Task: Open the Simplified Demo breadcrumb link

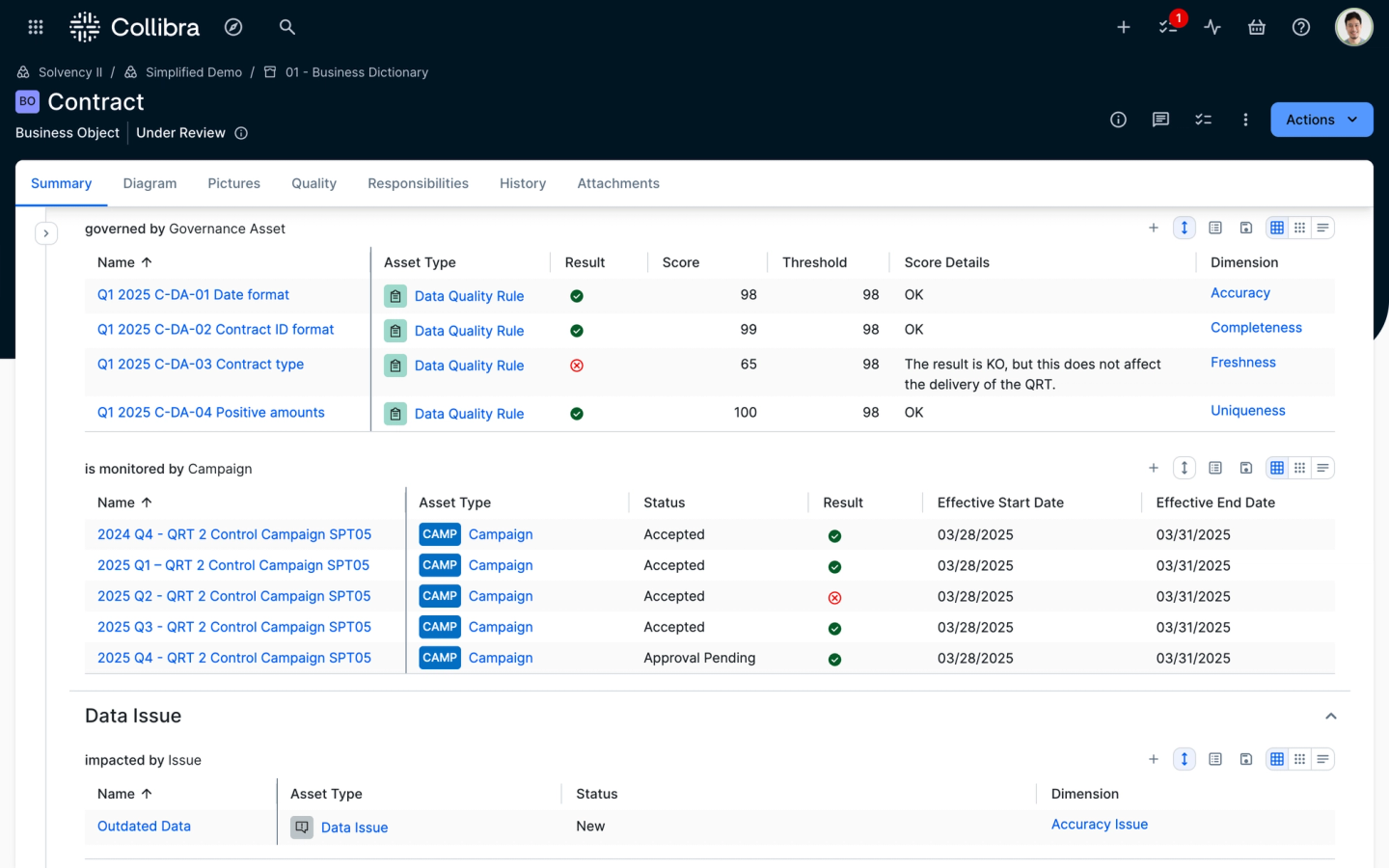Action: pyautogui.click(x=193, y=71)
